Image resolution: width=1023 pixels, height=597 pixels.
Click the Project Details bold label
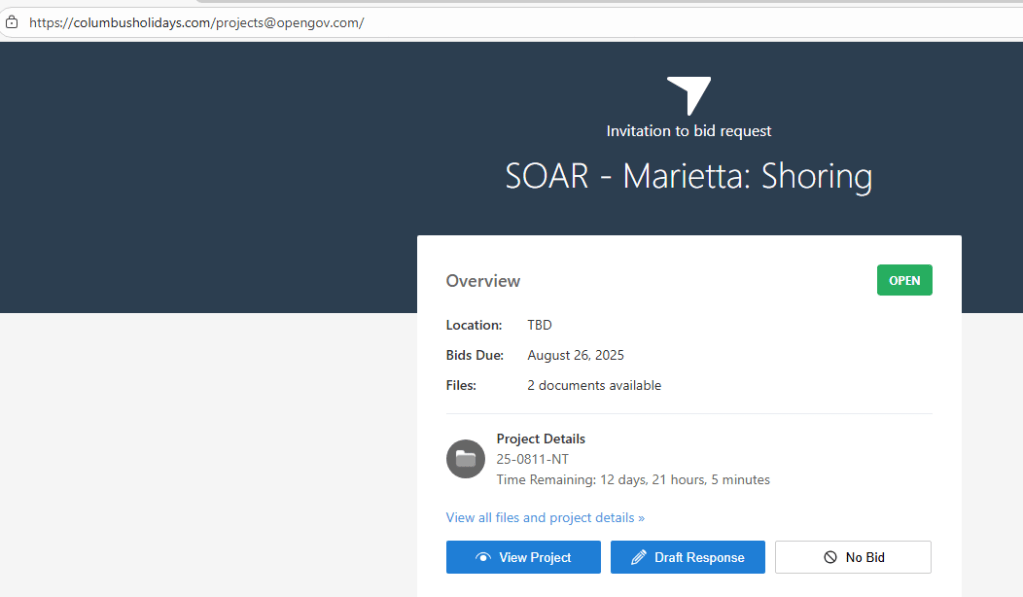(x=541, y=439)
